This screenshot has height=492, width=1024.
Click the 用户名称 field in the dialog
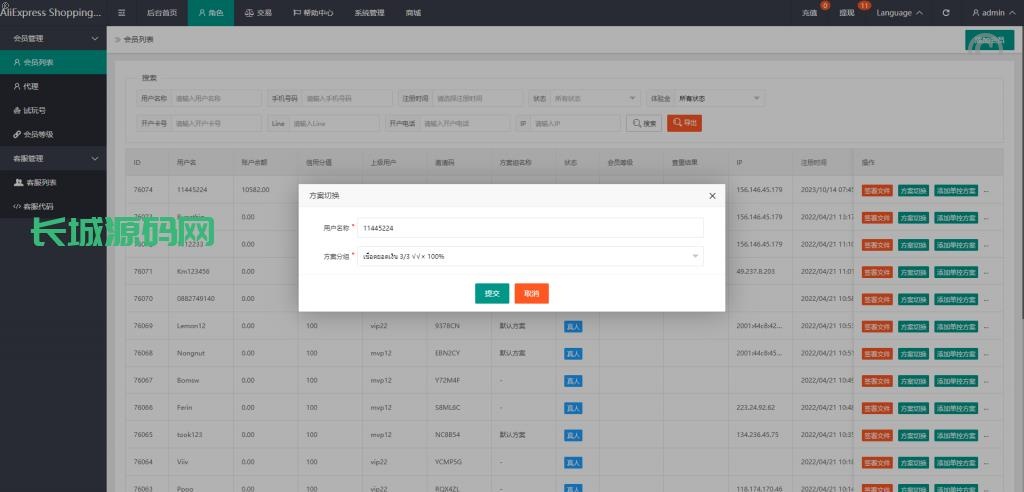pyautogui.click(x=529, y=228)
